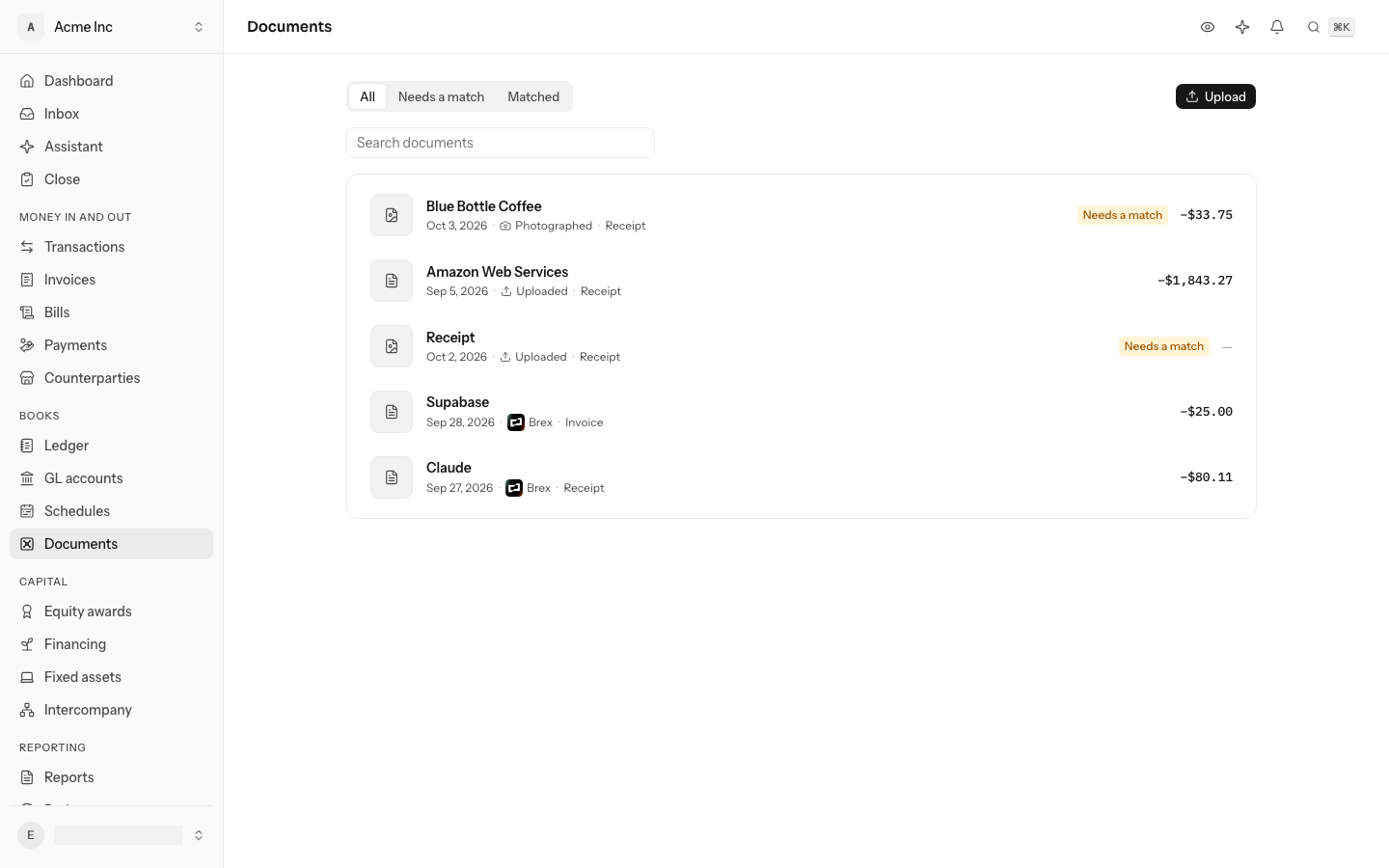
Task: Click the Brex logo on Supabase row
Action: (516, 422)
